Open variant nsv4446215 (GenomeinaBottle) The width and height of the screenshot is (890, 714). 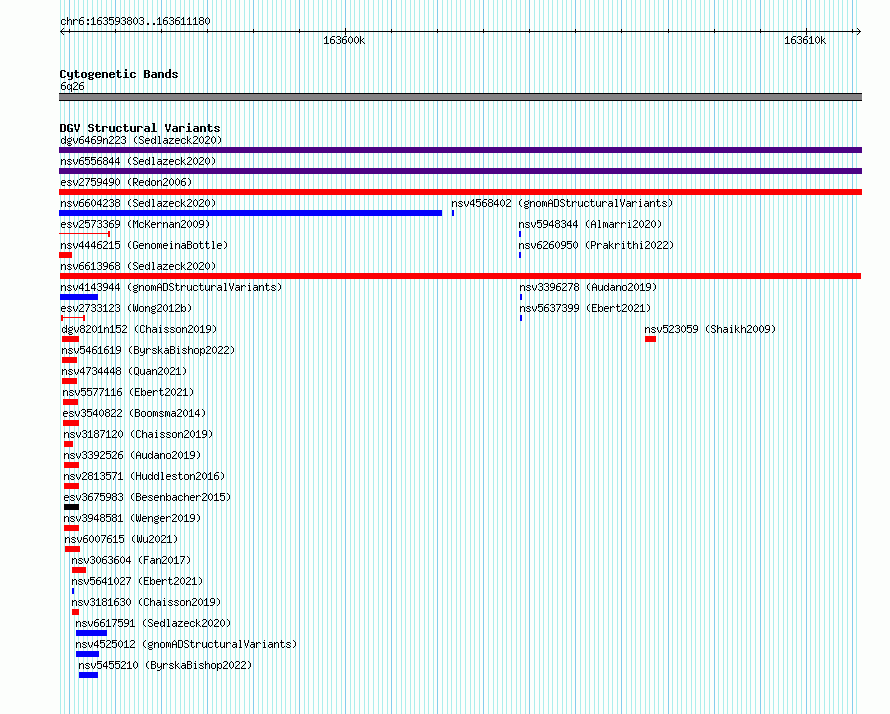[144, 245]
